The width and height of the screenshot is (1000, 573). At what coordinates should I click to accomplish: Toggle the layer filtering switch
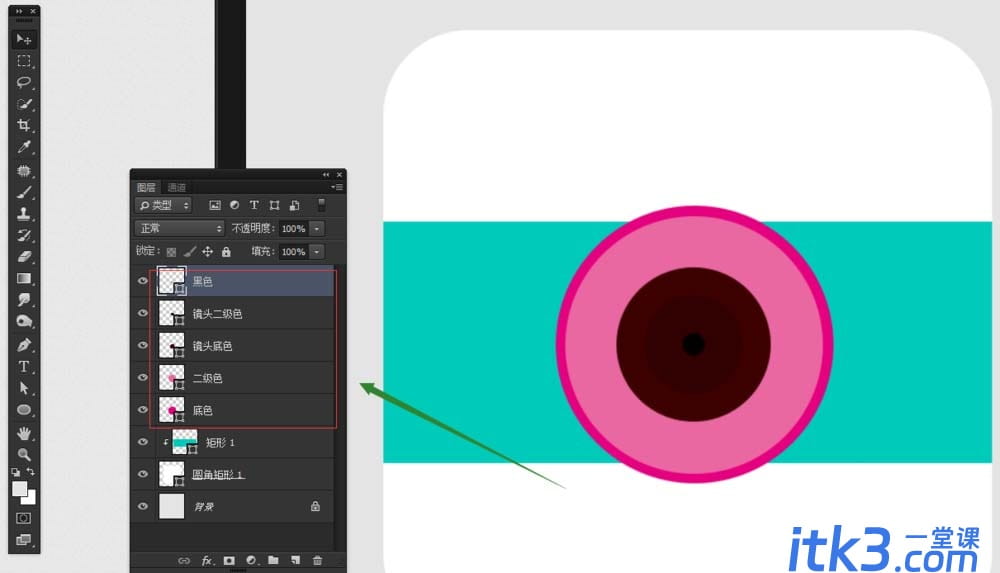321,205
